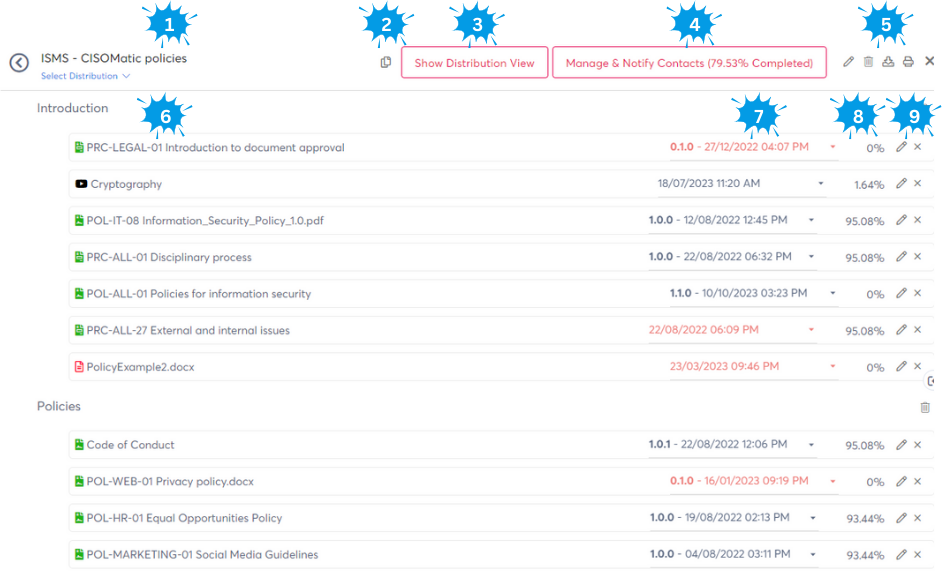Viewport: 942px width, 573px height.
Task: Edit POL-HR-01 Equal Opportunities Policy row
Action: click(901, 518)
